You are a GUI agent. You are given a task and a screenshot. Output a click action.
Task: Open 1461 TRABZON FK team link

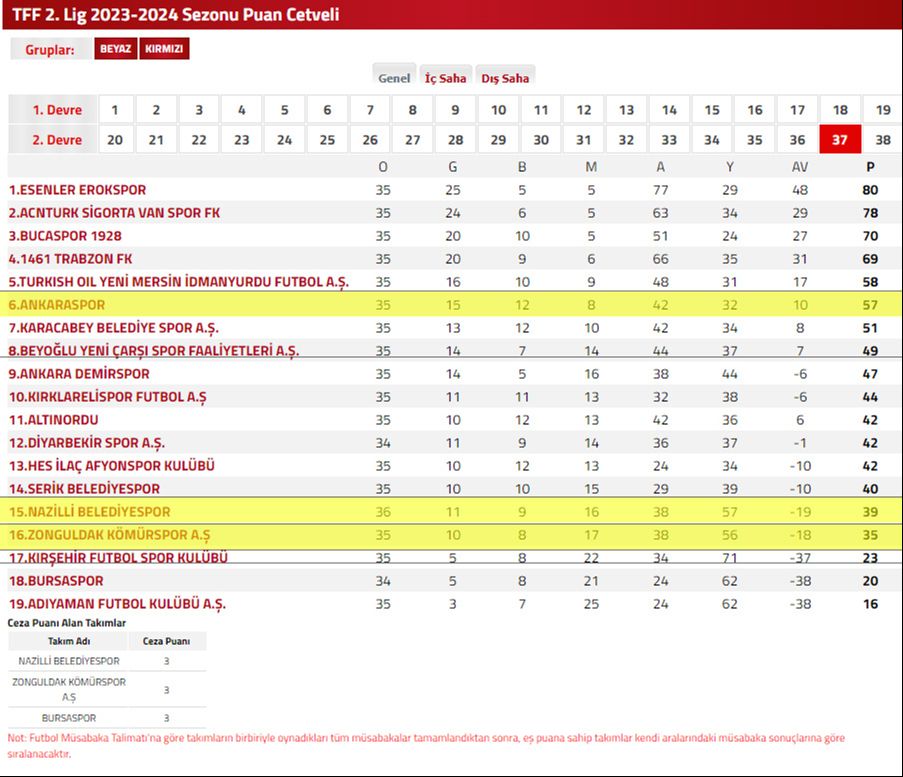[70, 259]
